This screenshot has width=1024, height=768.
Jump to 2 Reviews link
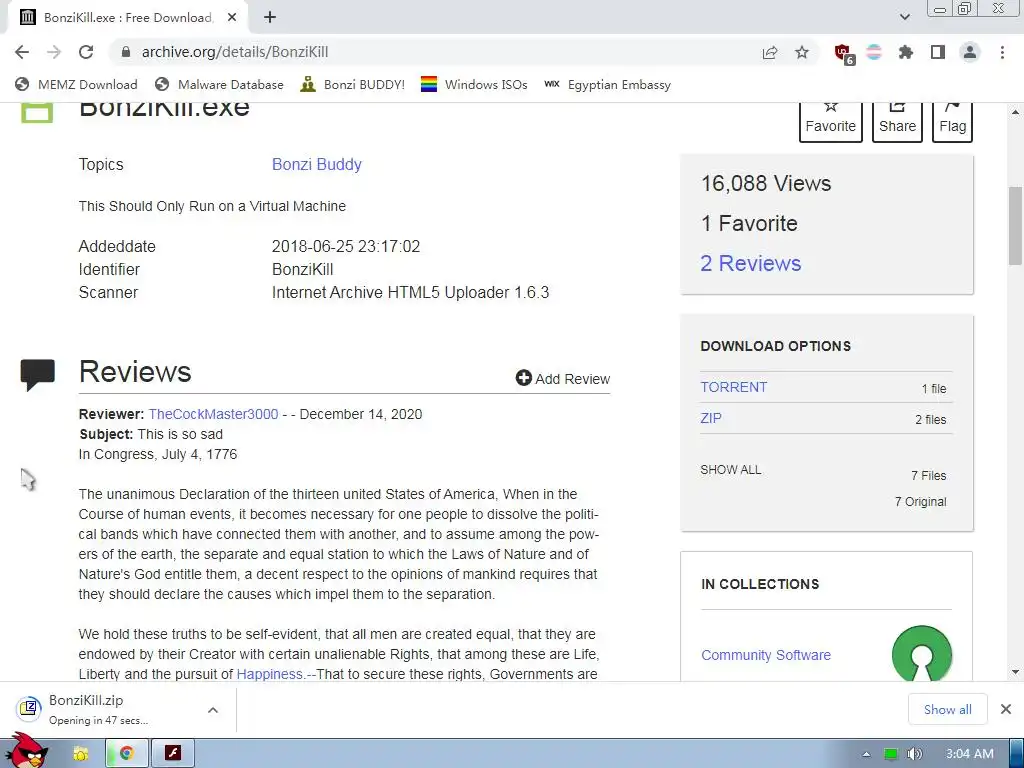click(x=750, y=263)
